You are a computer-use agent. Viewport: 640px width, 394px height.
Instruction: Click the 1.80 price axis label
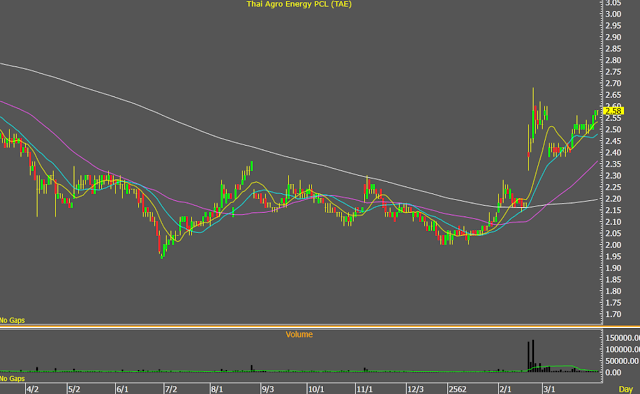pos(613,291)
